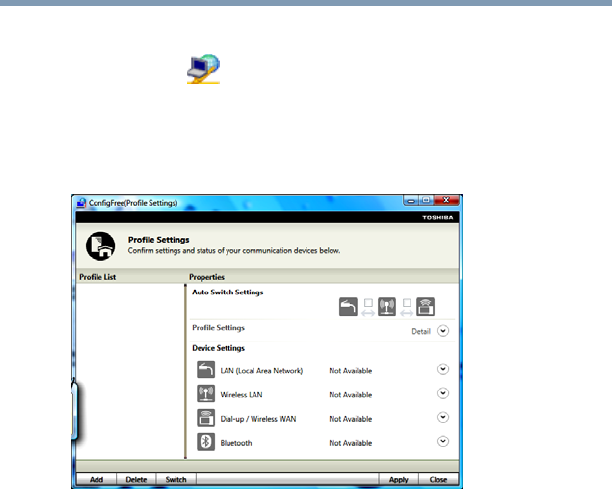Select the Wireless WAN icon in Auto Switch Settings
Image resolution: width=612 pixels, height=489 pixels.
tap(425, 306)
